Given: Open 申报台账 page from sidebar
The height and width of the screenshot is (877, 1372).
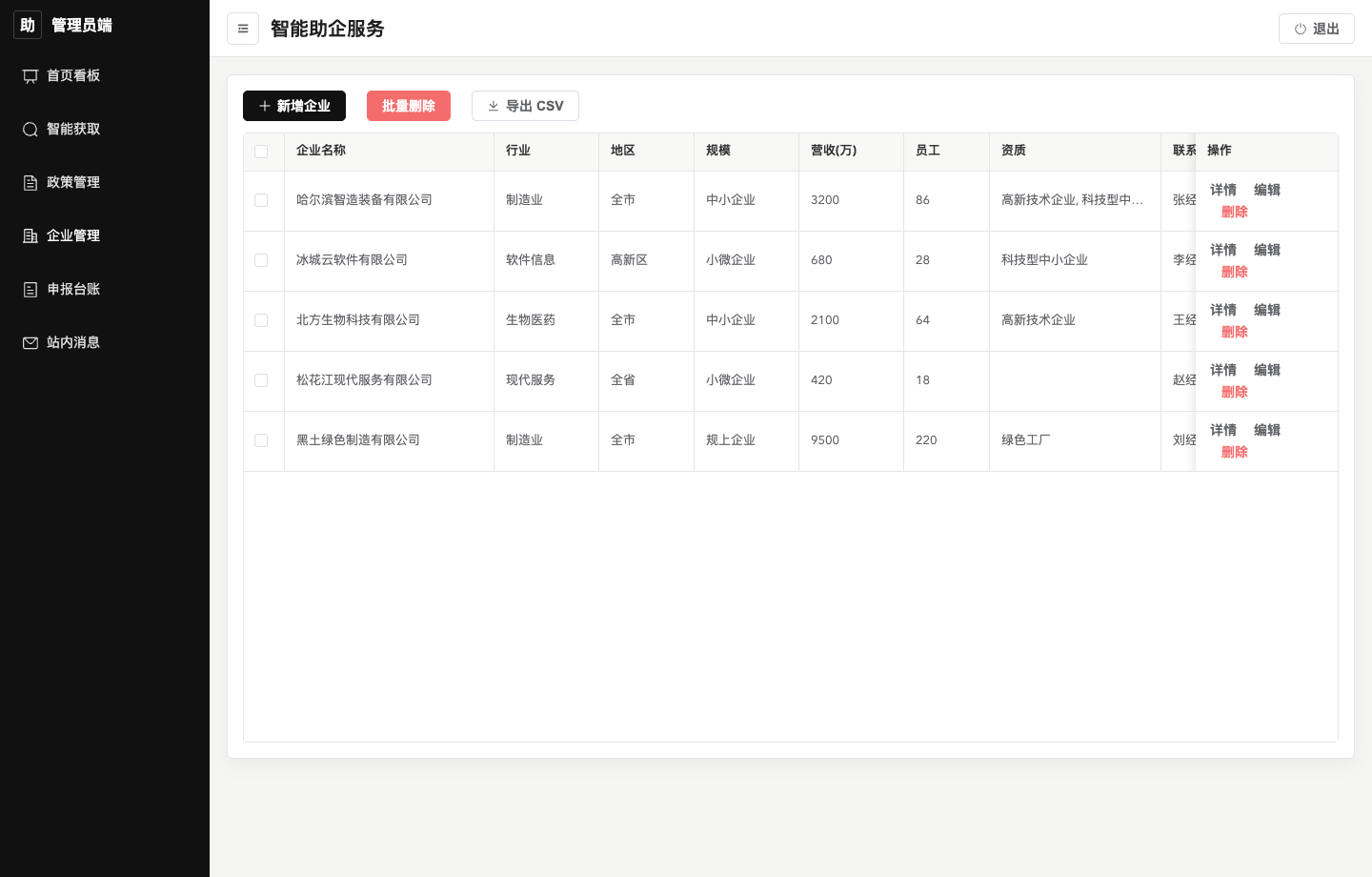Looking at the screenshot, I should [105, 289].
